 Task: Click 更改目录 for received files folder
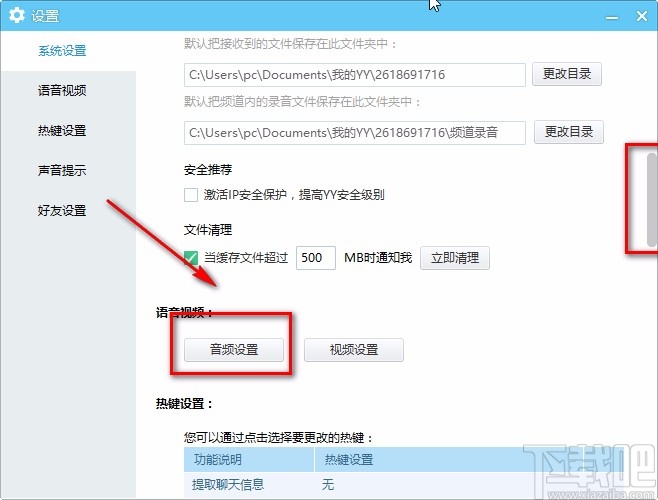tap(567, 74)
